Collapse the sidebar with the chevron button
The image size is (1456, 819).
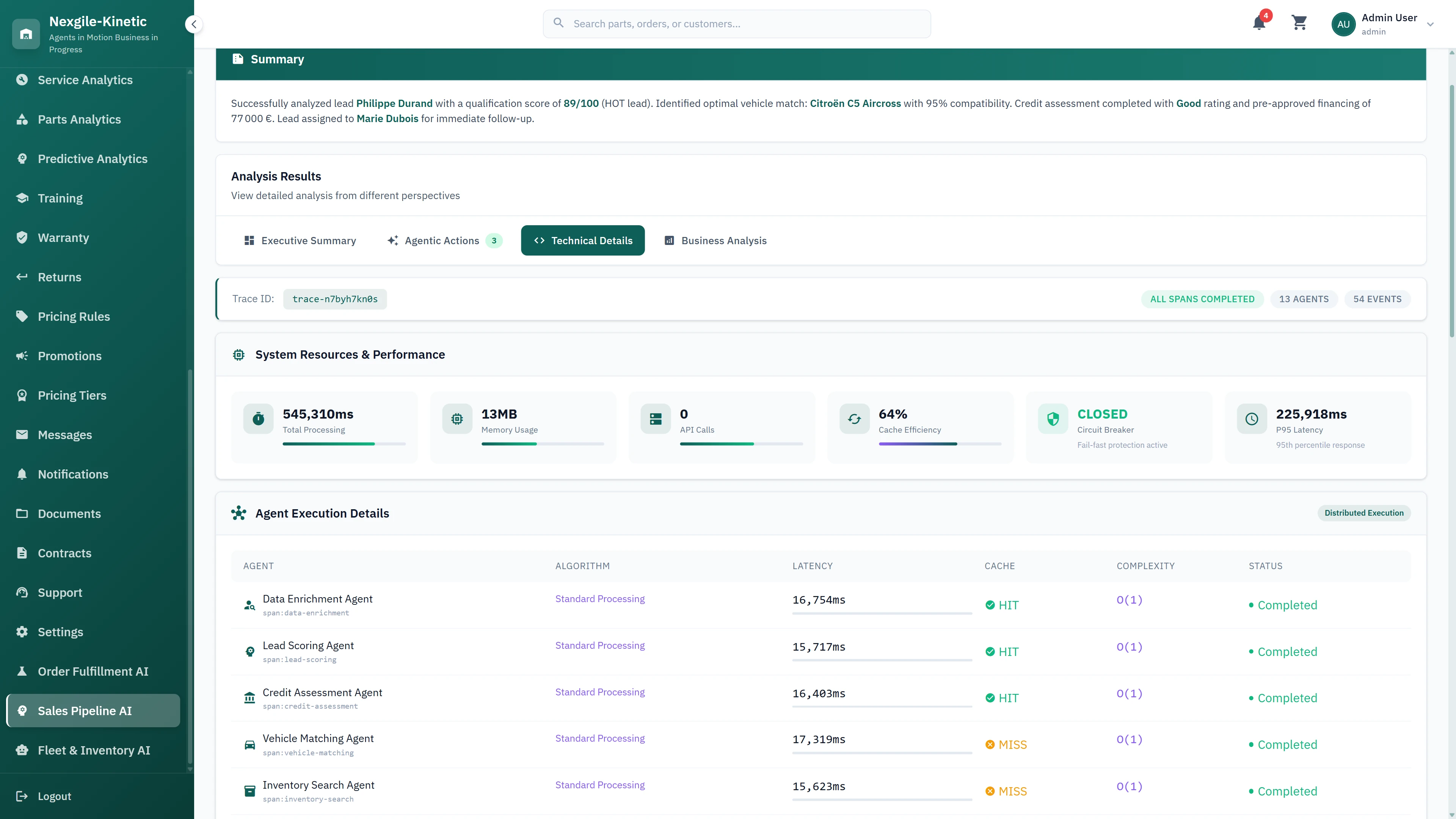[193, 24]
